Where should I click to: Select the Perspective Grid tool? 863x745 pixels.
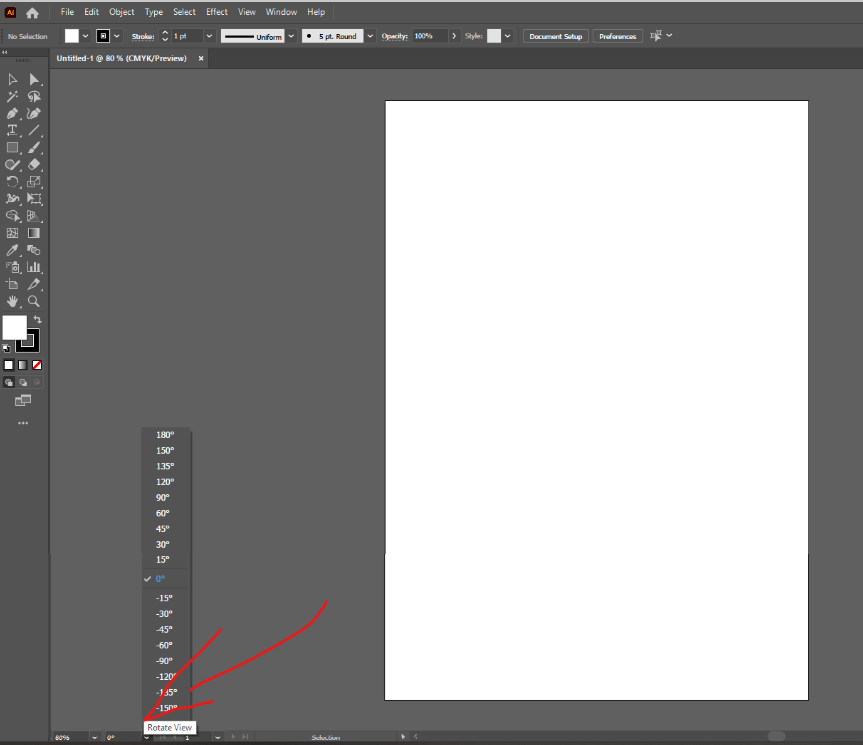pyautogui.click(x=34, y=216)
